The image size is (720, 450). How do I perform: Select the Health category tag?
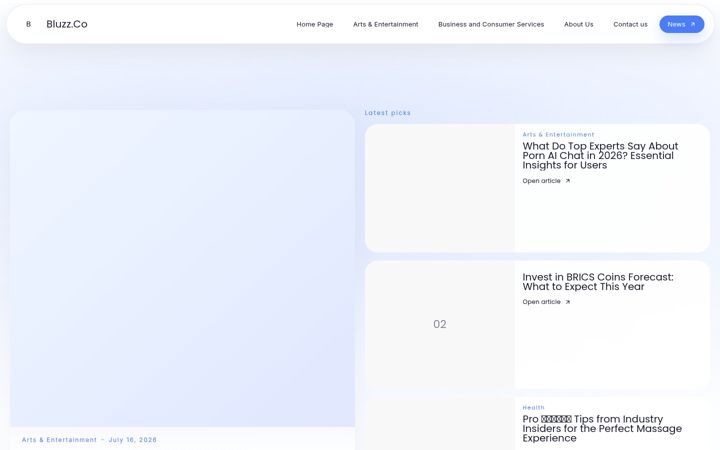pyautogui.click(x=533, y=407)
